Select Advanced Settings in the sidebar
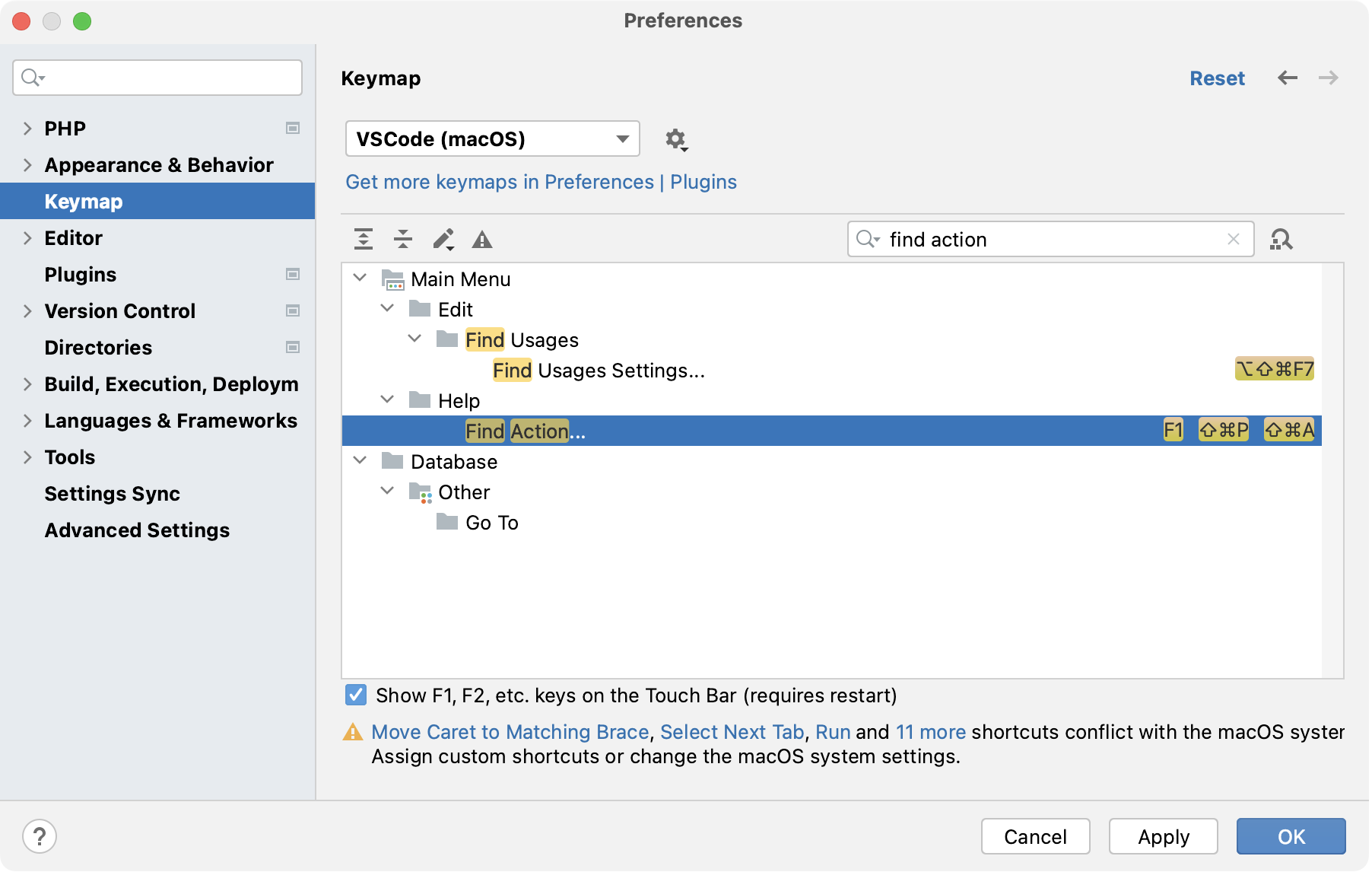Image resolution: width=1372 pixels, height=872 pixels. tap(137, 530)
